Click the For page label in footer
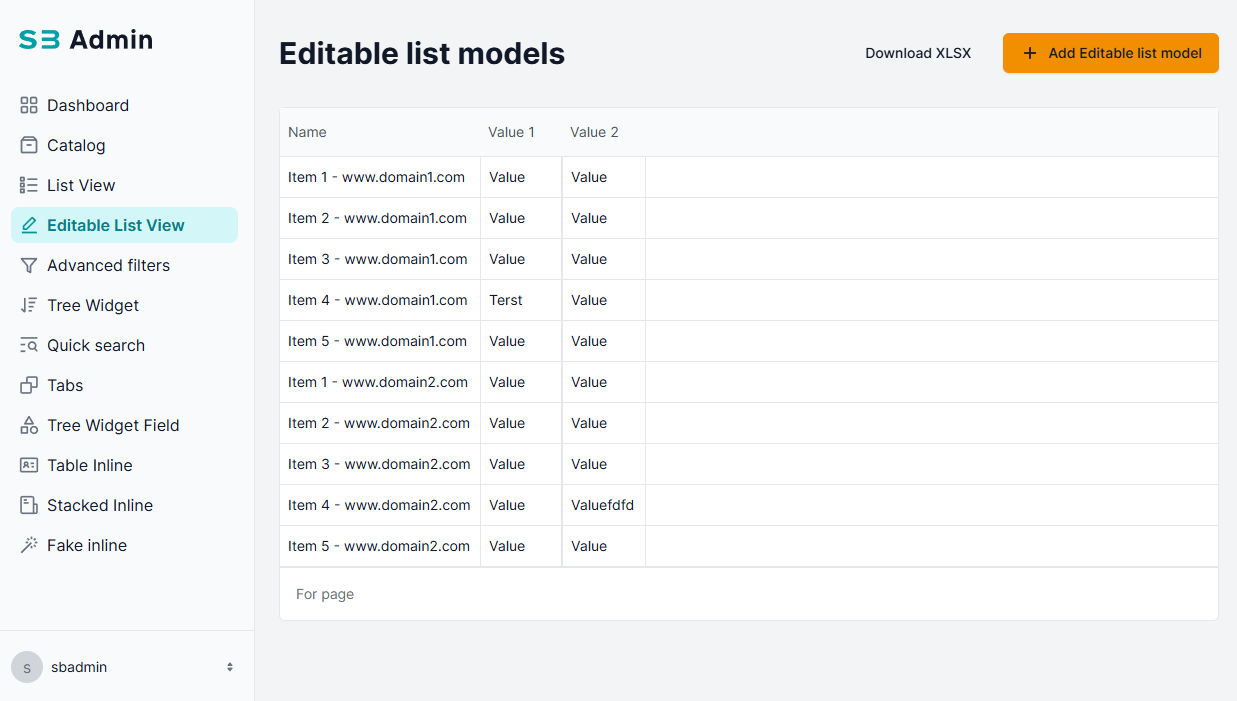Viewport: 1237px width, 701px height. click(325, 594)
